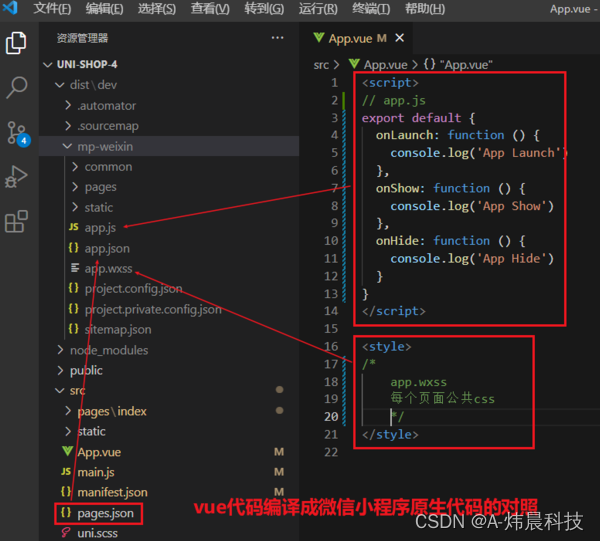Open the 终端(T) menu
The width and height of the screenshot is (600, 541).
(371, 8)
